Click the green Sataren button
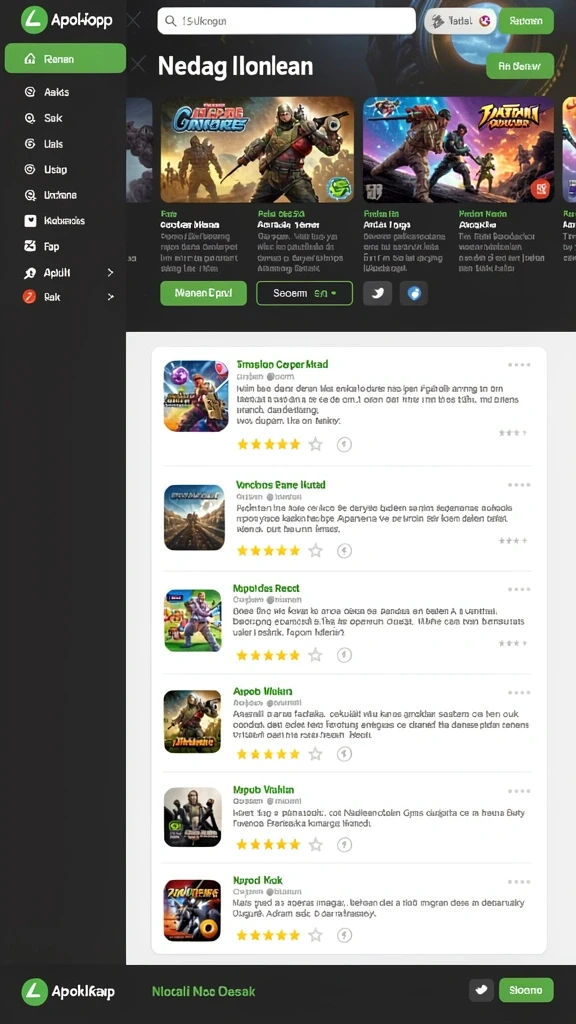This screenshot has width=576, height=1024. click(x=526, y=21)
